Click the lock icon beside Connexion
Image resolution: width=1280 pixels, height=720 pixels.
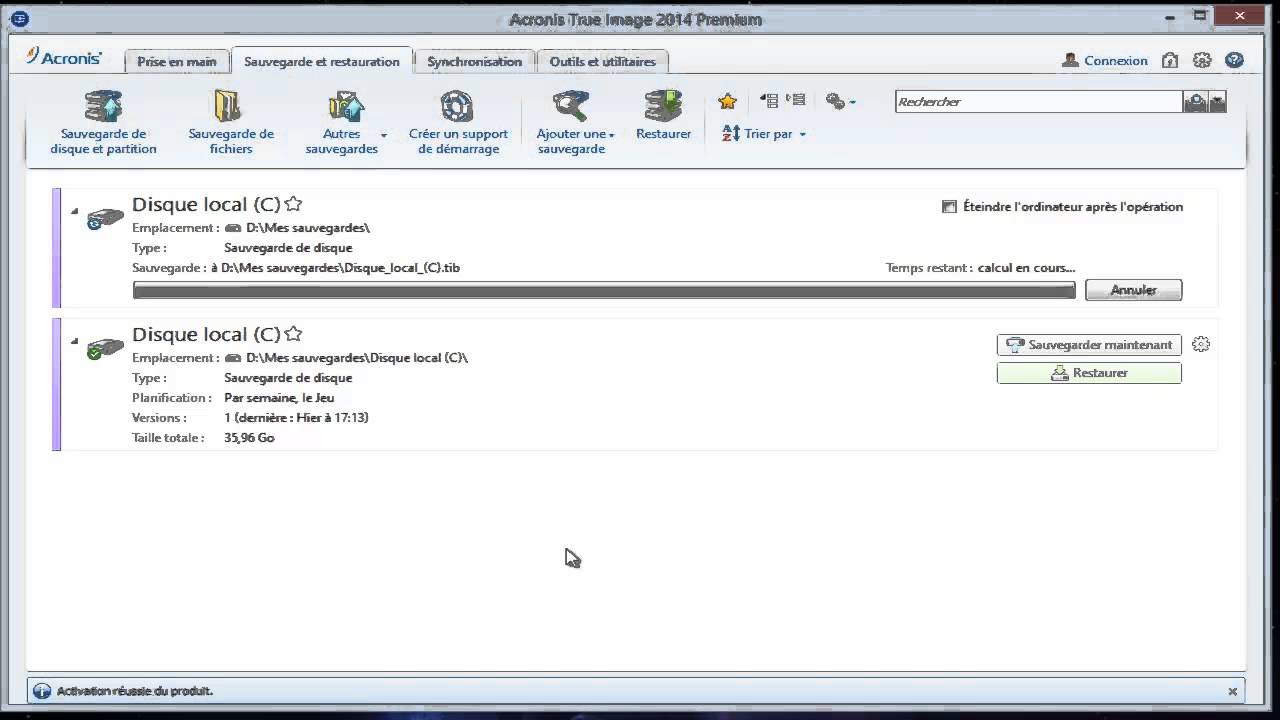(x=1170, y=61)
